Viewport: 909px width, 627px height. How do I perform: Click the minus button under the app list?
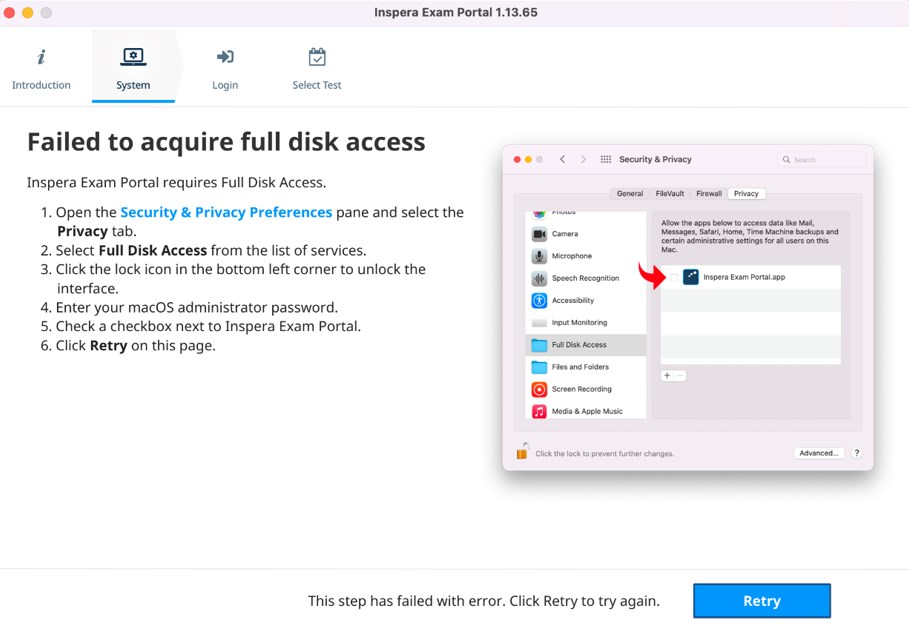(x=680, y=376)
